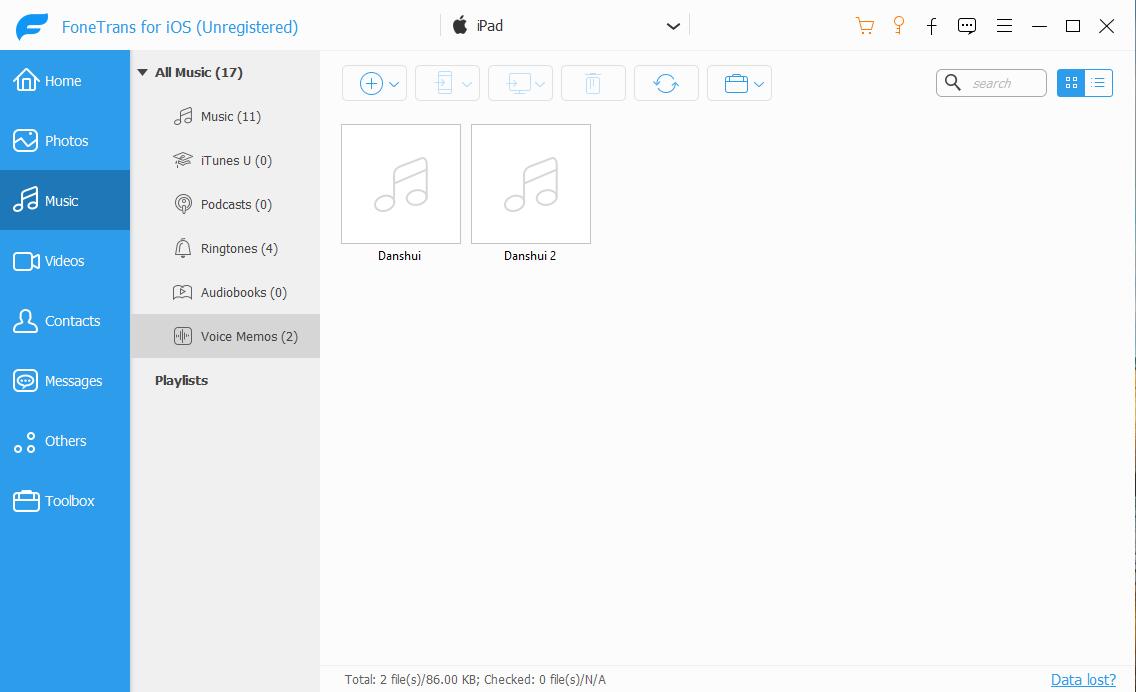Maximize the FoneTrans window
Image resolution: width=1136 pixels, height=692 pixels.
1073,26
